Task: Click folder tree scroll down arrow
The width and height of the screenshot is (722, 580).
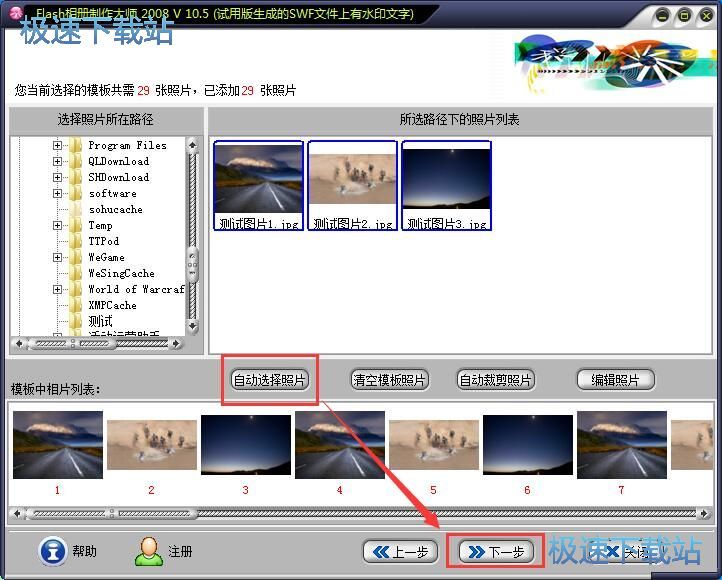Action: (192, 326)
